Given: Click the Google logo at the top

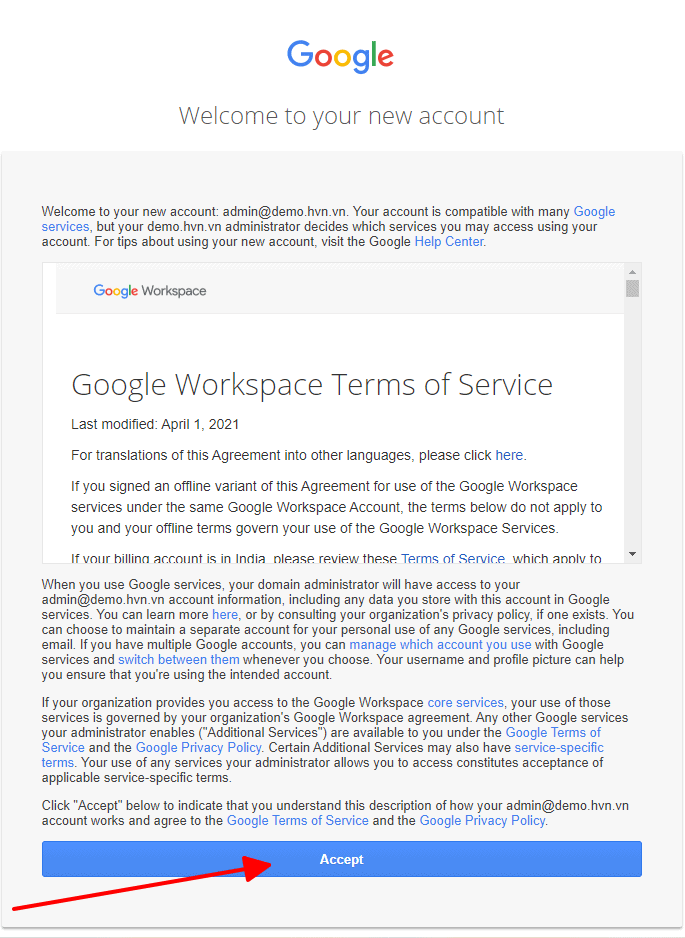Looking at the screenshot, I should [340, 56].
